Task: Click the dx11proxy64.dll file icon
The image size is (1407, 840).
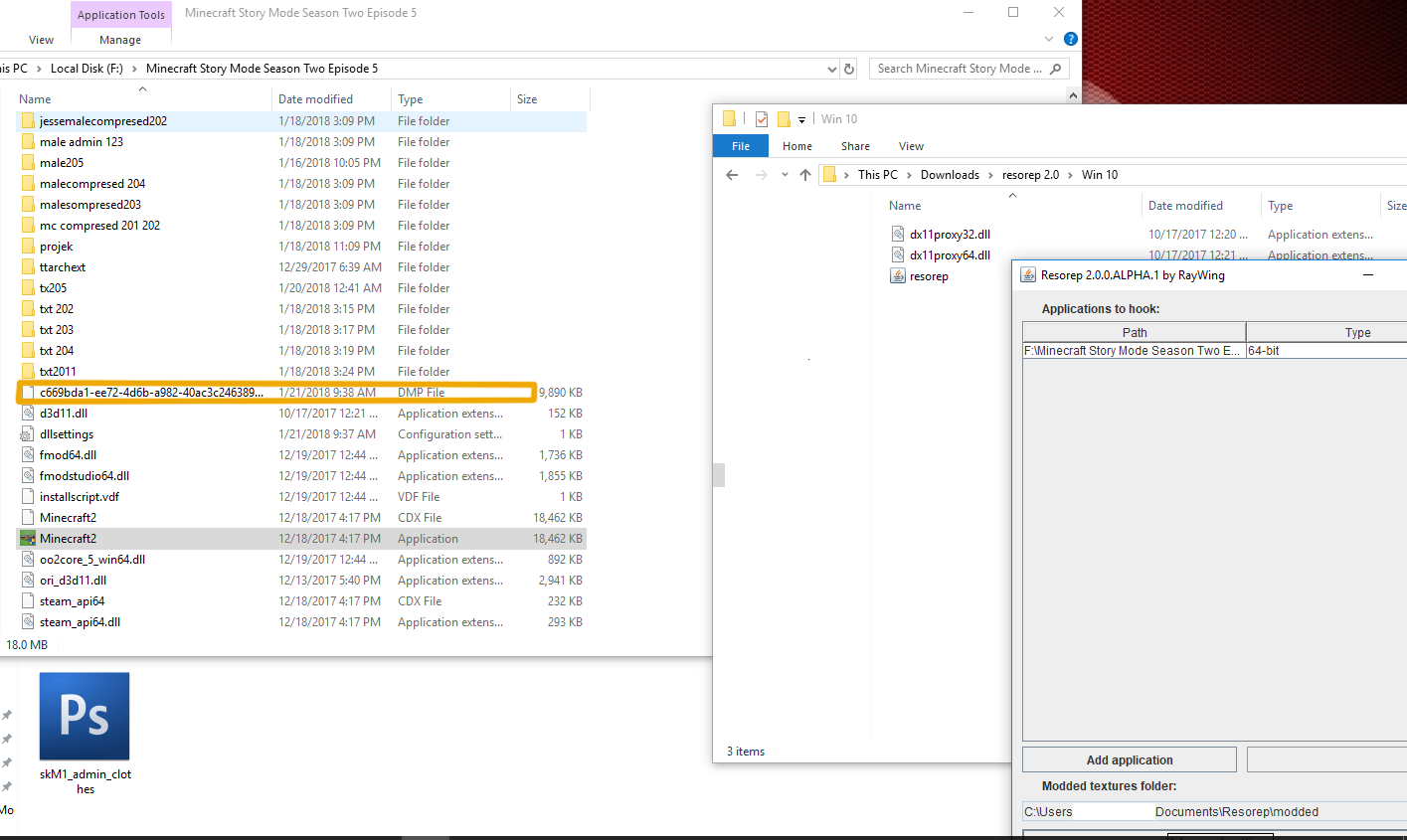Action: click(x=898, y=255)
